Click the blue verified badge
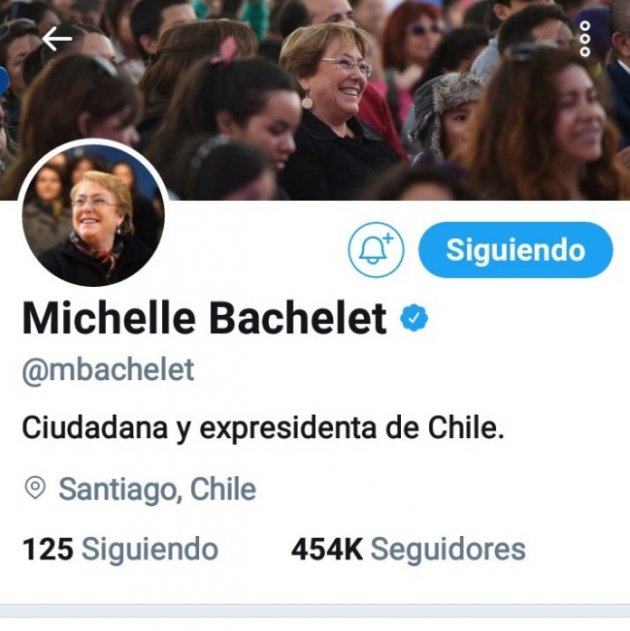 click(x=414, y=318)
